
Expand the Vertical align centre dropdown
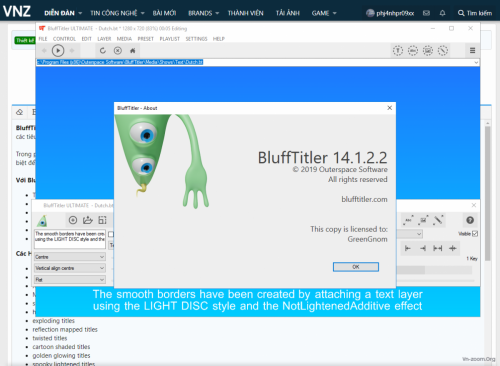click(70, 268)
